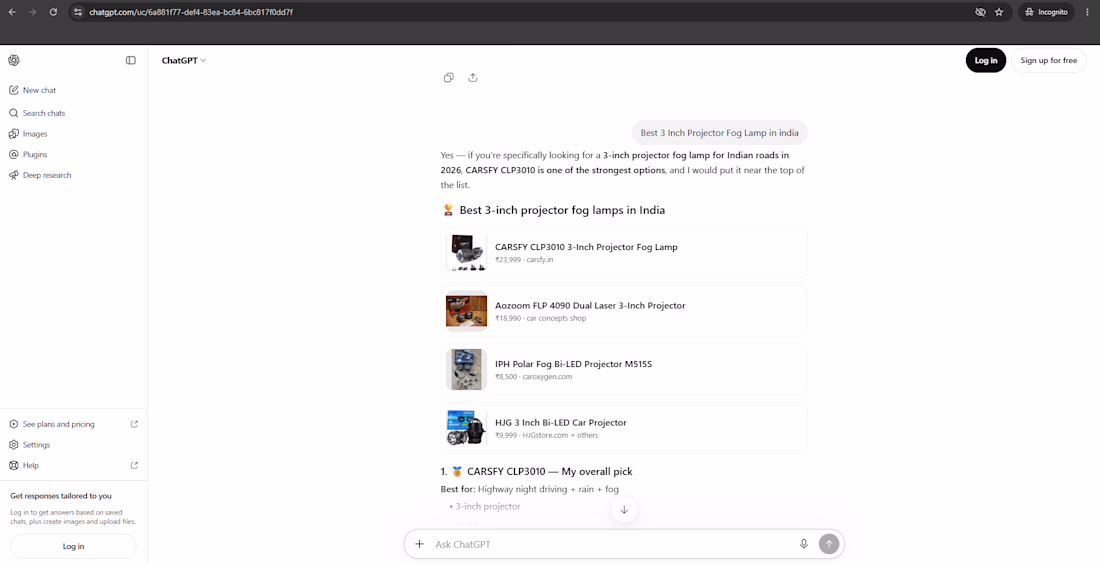
Task: Open Aozoom FLP 4090 Dual Laser card
Action: pos(624,311)
